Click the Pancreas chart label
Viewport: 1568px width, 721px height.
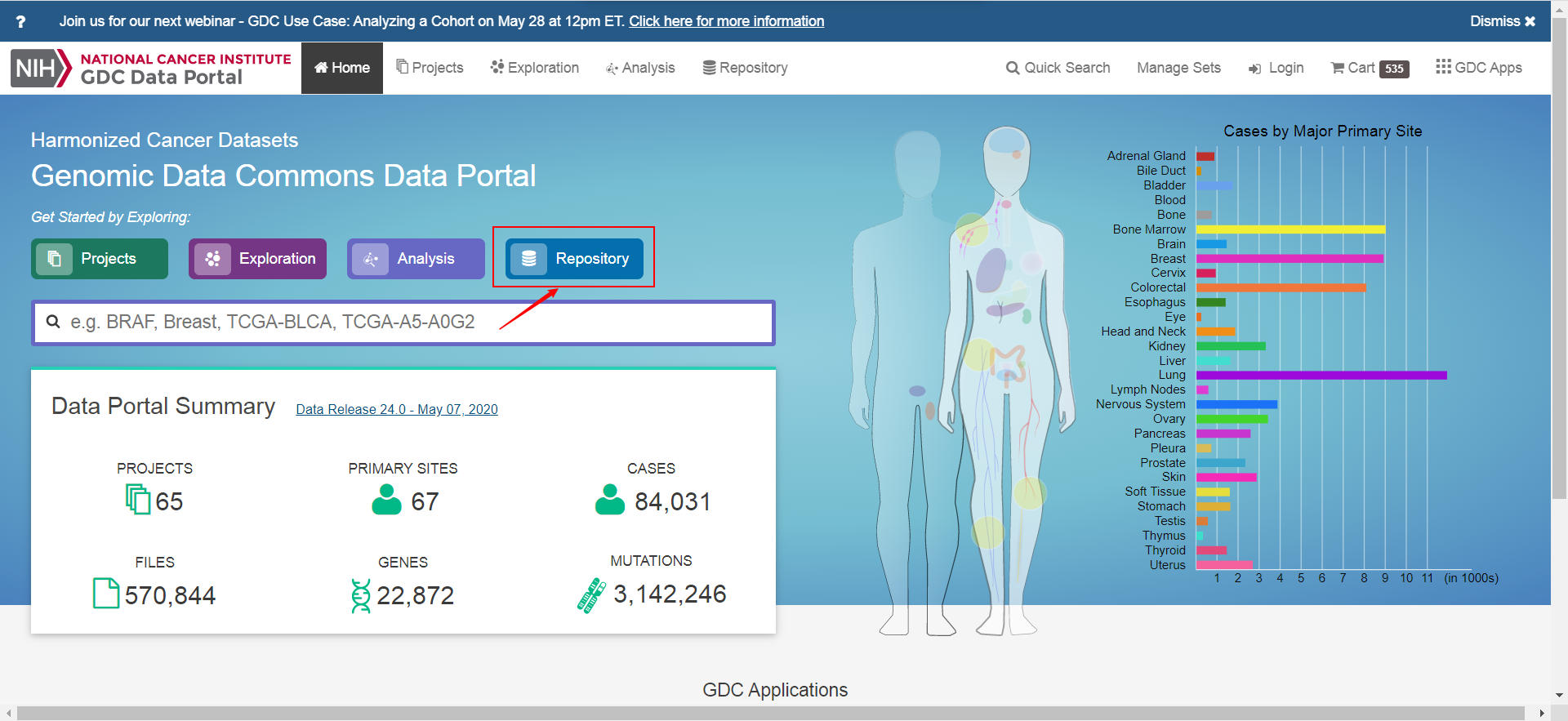point(1160,434)
